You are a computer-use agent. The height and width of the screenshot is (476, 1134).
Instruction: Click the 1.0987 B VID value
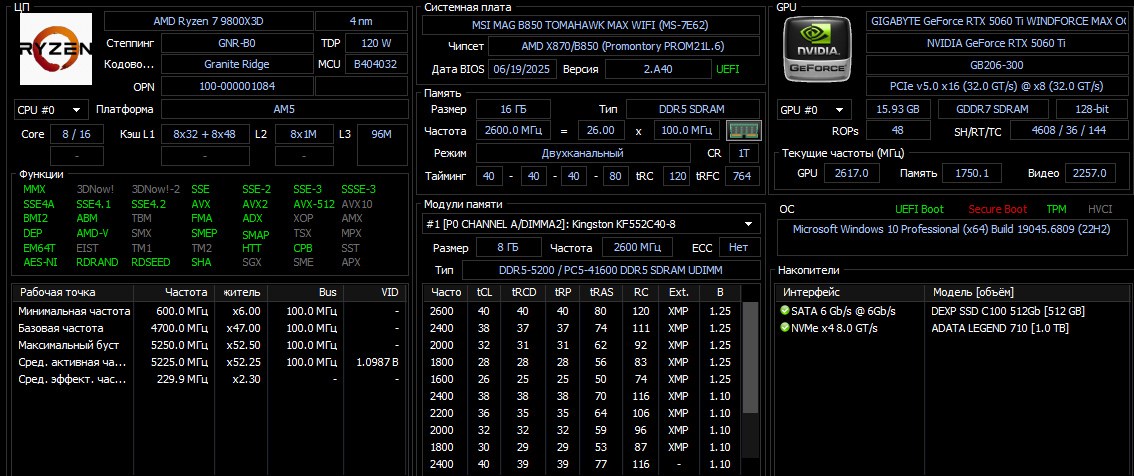coord(377,362)
